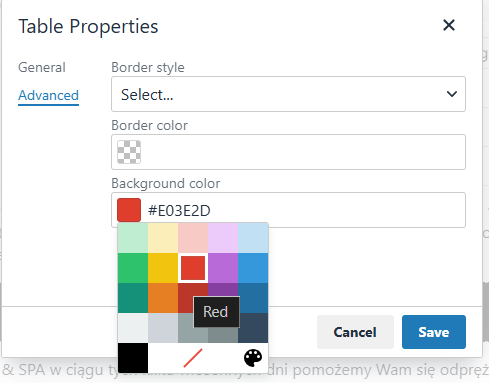Pick the orange color swatch

click(163, 298)
